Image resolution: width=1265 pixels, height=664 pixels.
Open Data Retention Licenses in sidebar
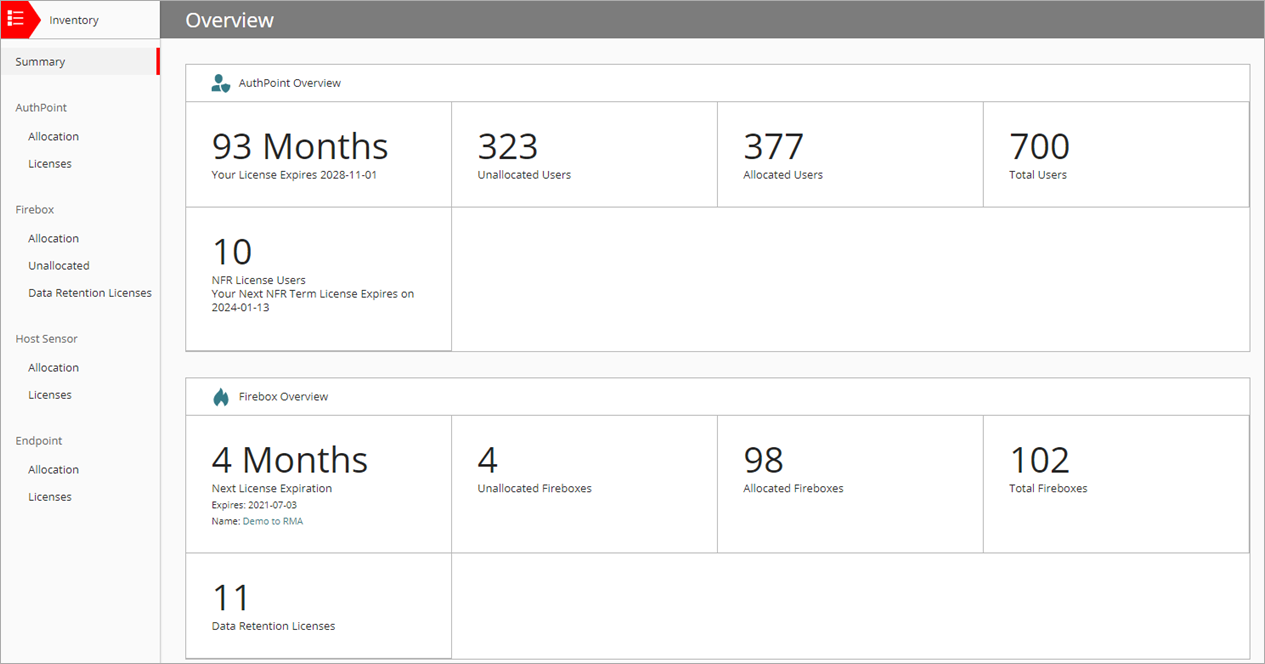pos(90,293)
